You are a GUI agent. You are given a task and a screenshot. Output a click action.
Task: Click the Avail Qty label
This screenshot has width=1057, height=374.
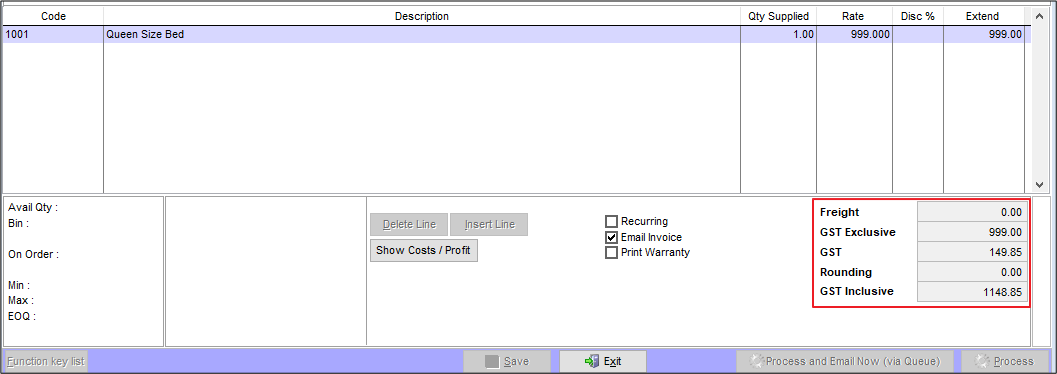(33, 208)
